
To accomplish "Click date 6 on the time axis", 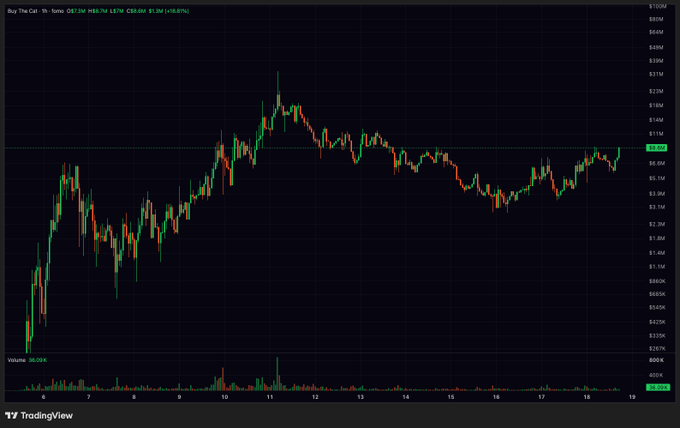I will pyautogui.click(x=43, y=397).
